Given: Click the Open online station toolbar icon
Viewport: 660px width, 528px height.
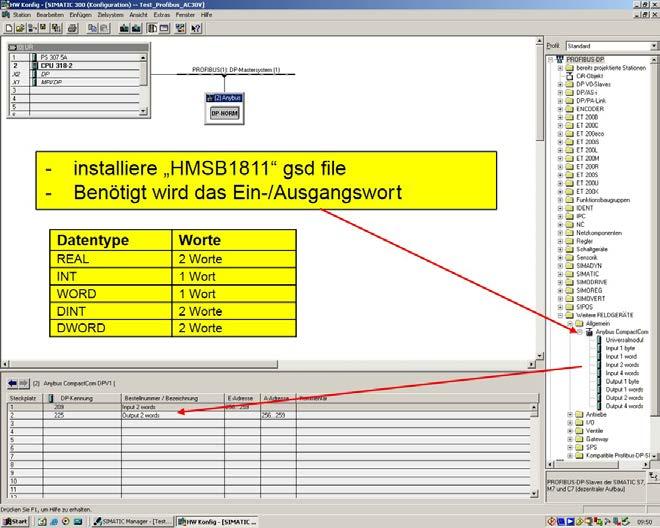Looking at the screenshot, I should point(32,28).
